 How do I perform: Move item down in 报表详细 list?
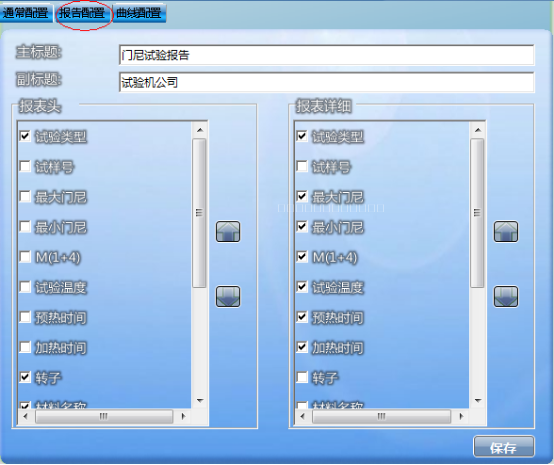506,296
